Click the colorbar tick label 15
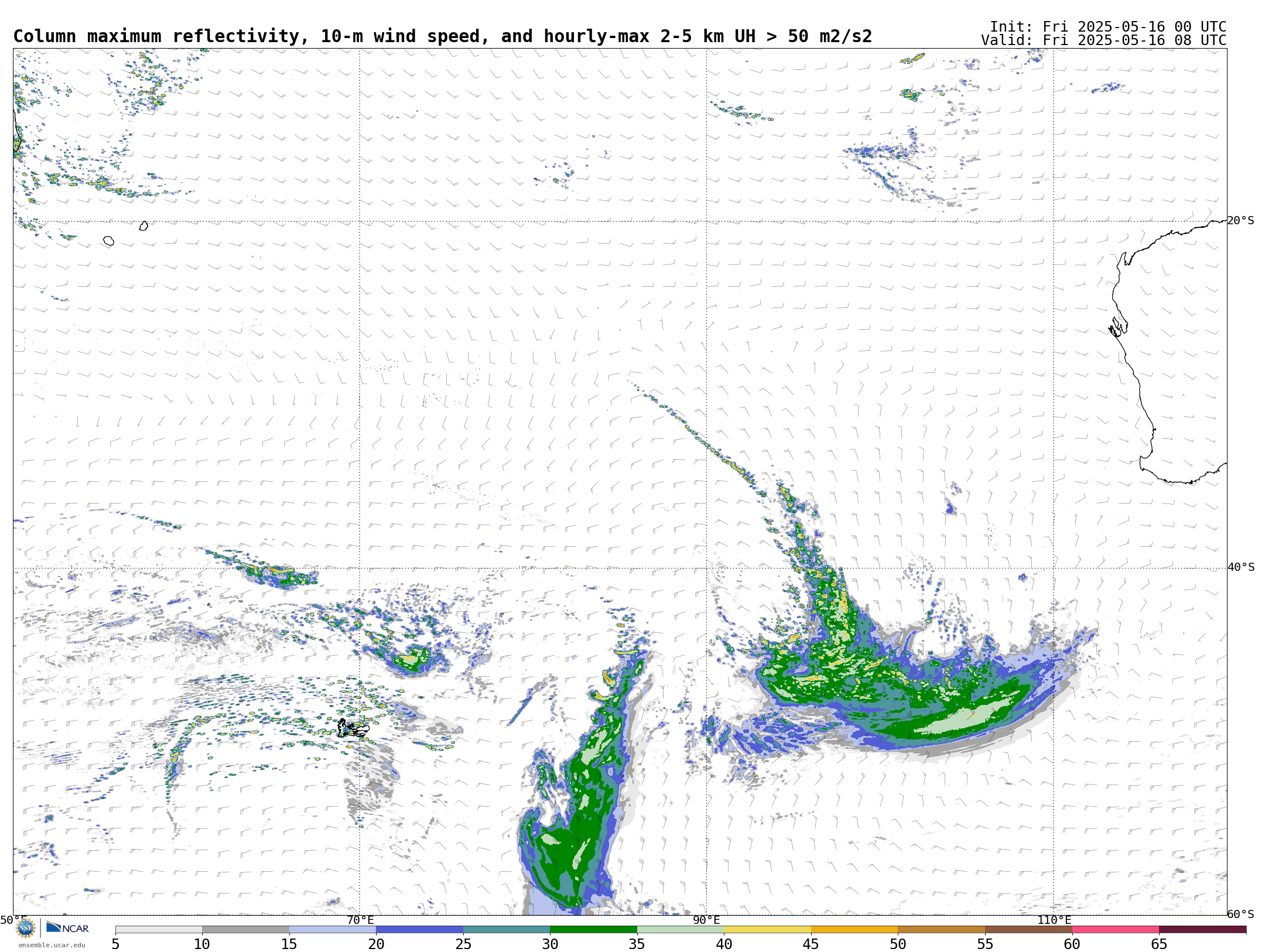This screenshot has width=1265, height=952. pyautogui.click(x=289, y=944)
